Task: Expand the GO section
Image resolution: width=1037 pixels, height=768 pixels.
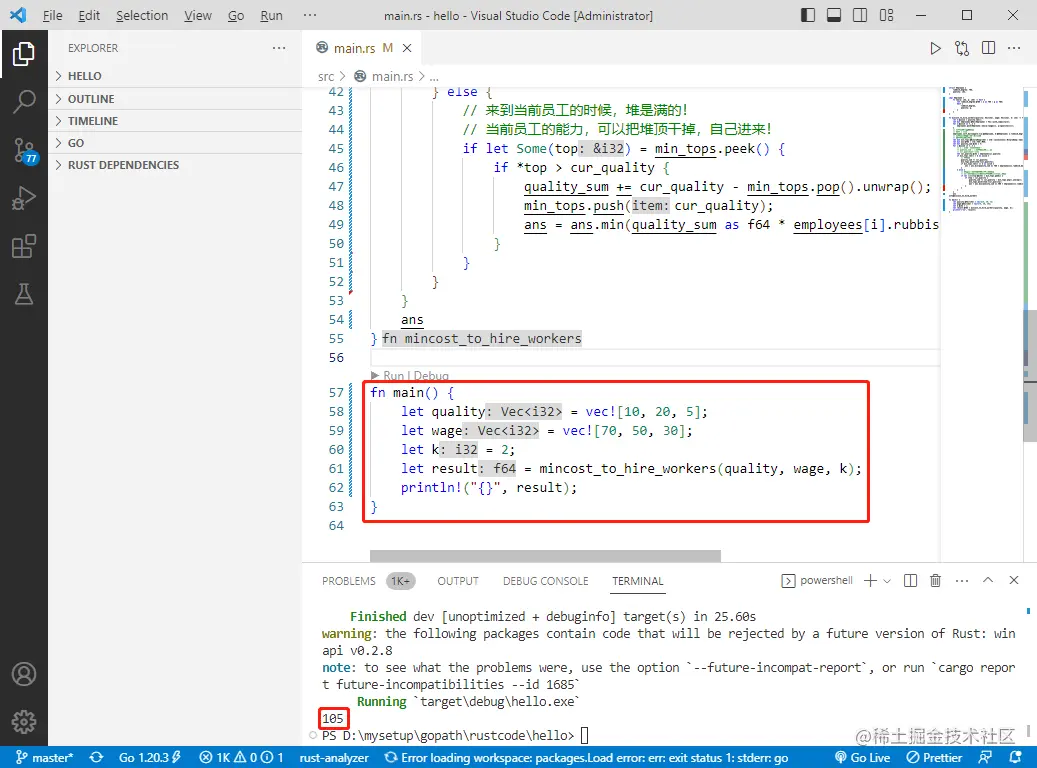Action: [x=175, y=143]
